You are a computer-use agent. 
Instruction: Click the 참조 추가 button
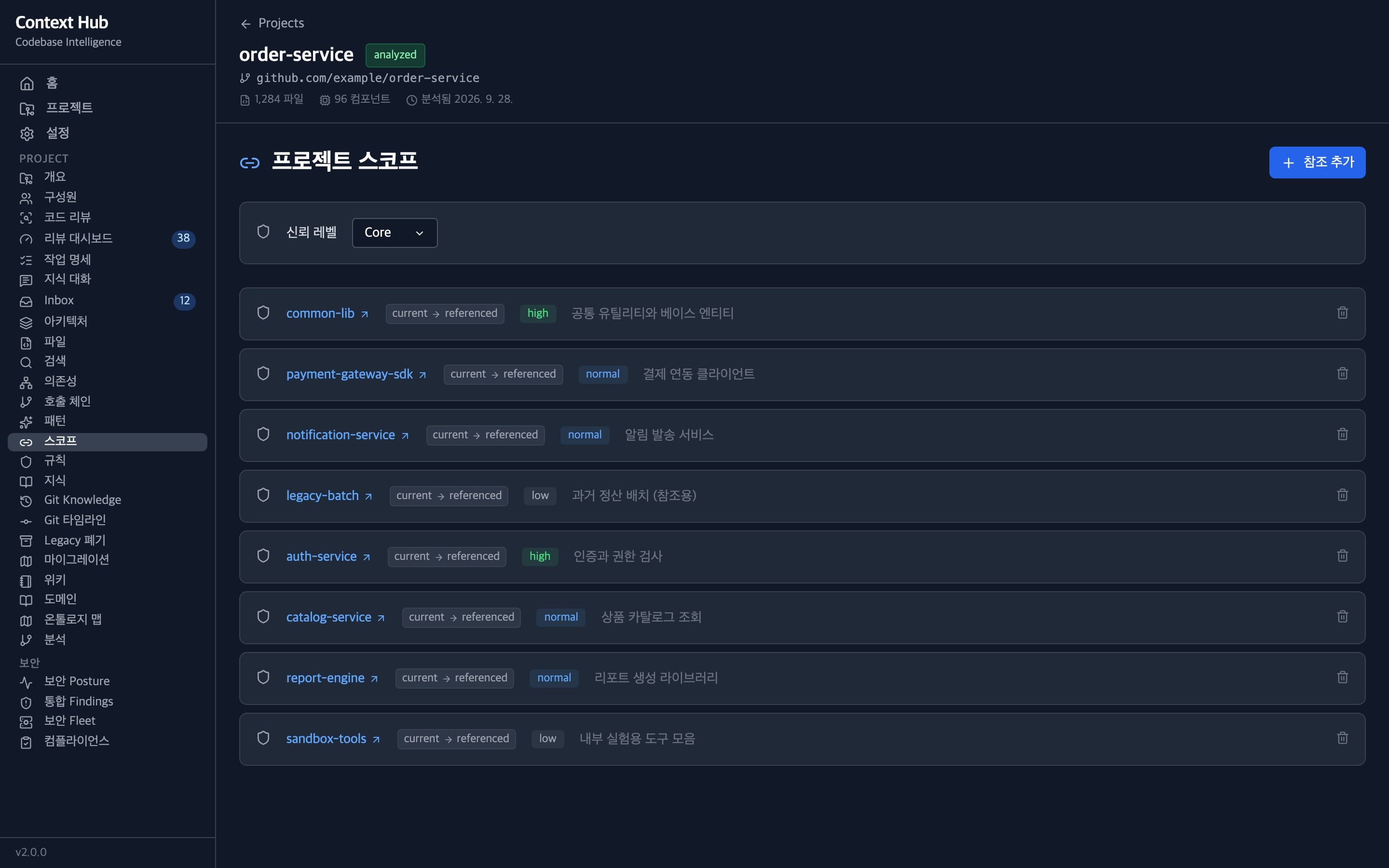point(1317,163)
